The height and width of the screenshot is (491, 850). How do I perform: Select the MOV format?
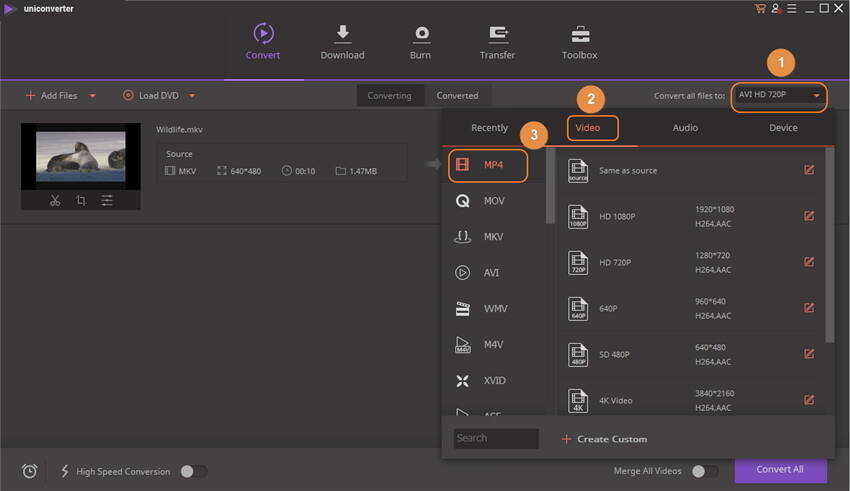[493, 201]
